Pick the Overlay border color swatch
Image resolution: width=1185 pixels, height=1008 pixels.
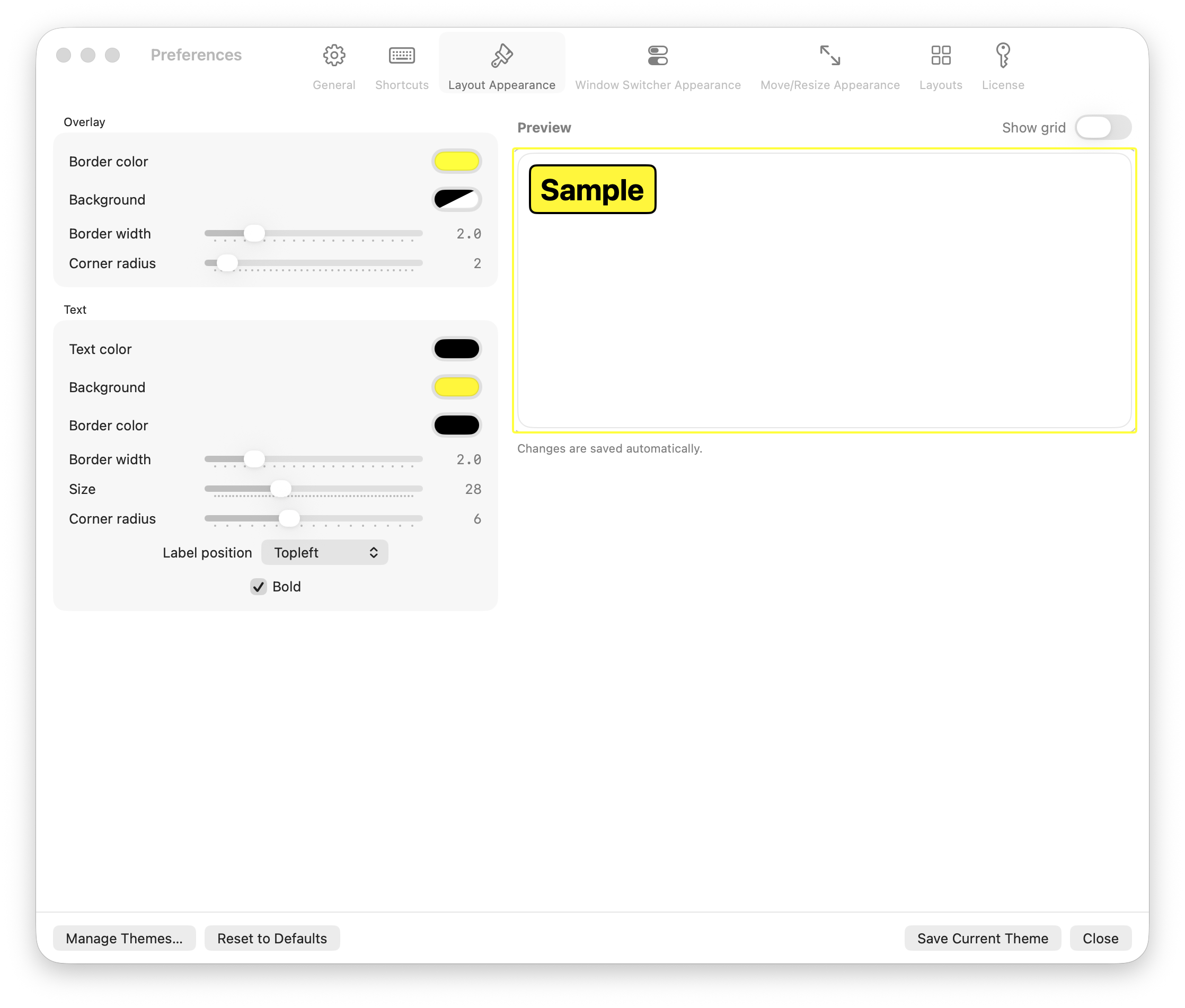(456, 162)
